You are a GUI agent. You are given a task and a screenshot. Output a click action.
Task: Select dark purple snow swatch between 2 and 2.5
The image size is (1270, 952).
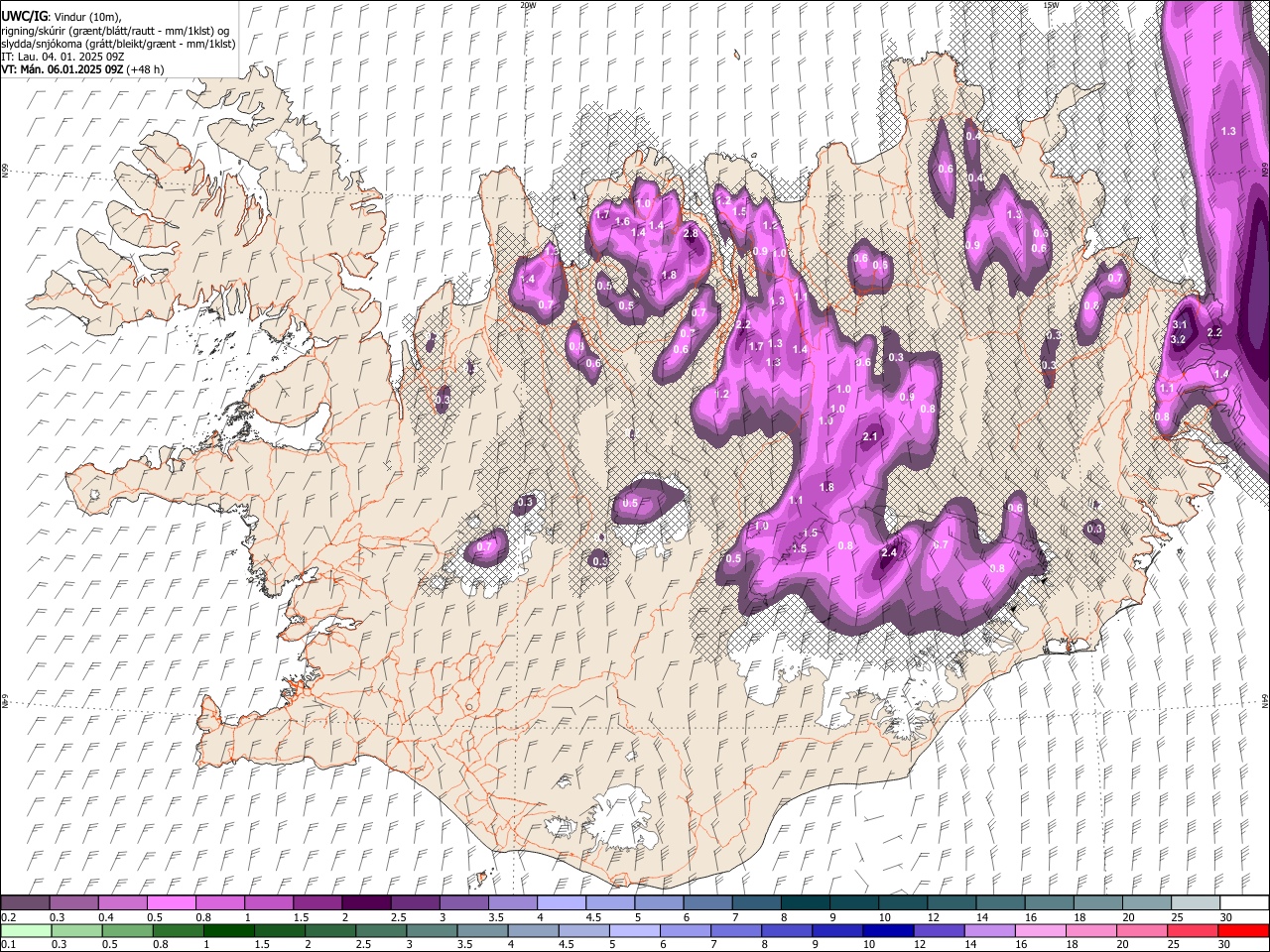point(366,902)
